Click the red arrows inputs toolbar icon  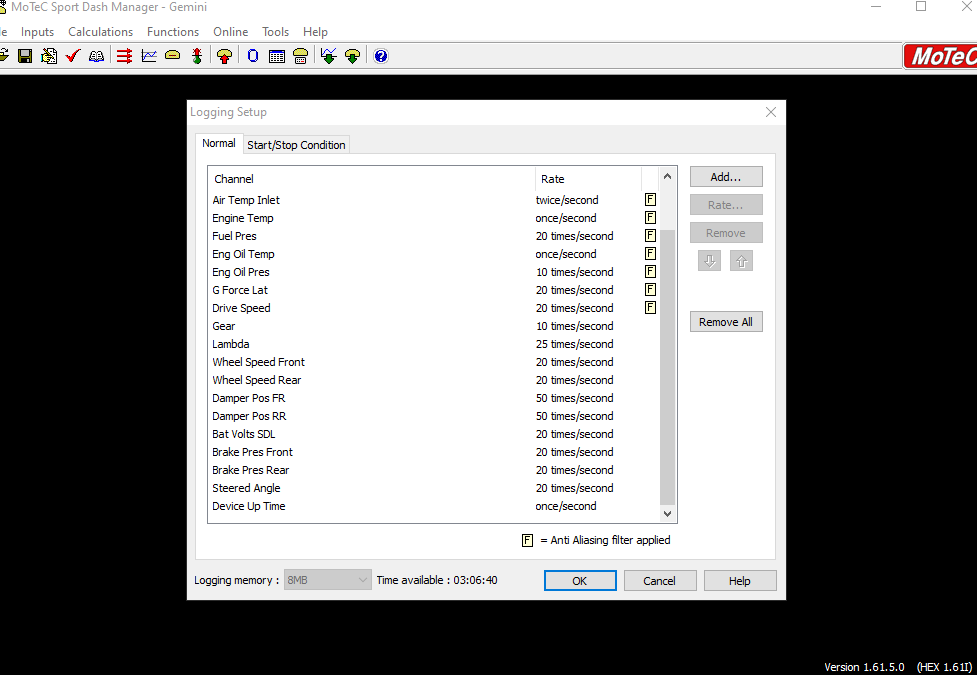tap(125, 56)
